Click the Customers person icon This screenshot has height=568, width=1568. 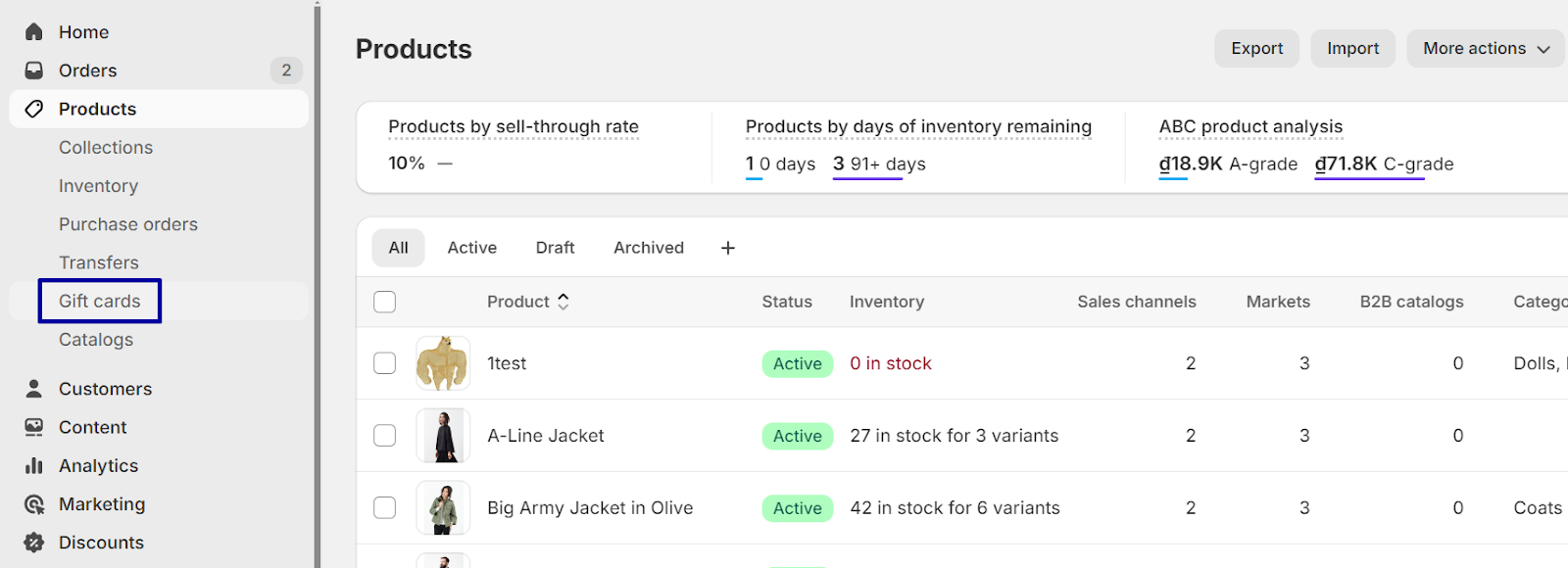point(34,389)
